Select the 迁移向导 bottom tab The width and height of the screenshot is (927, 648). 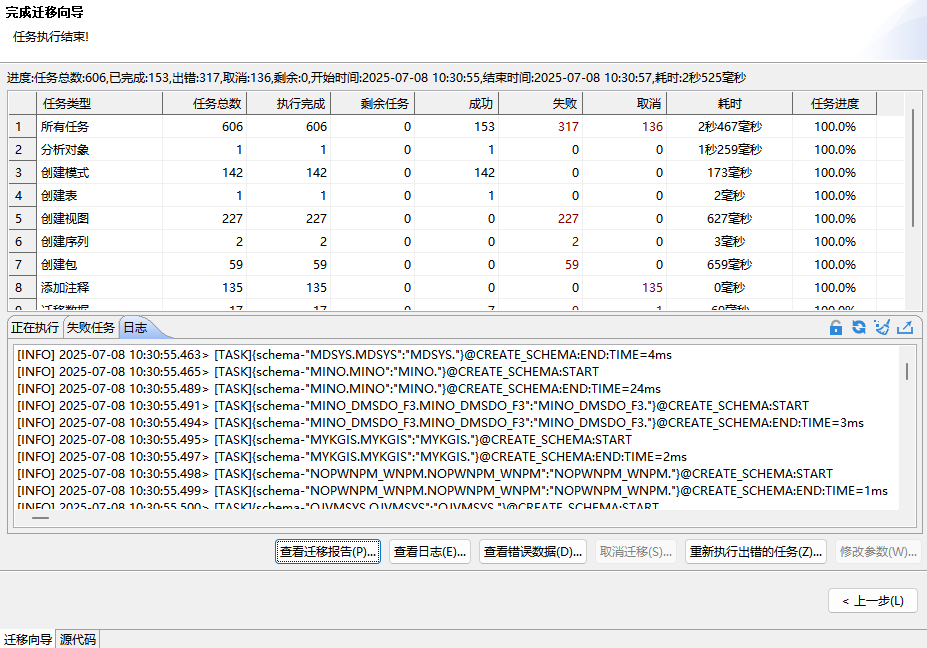tap(28, 639)
